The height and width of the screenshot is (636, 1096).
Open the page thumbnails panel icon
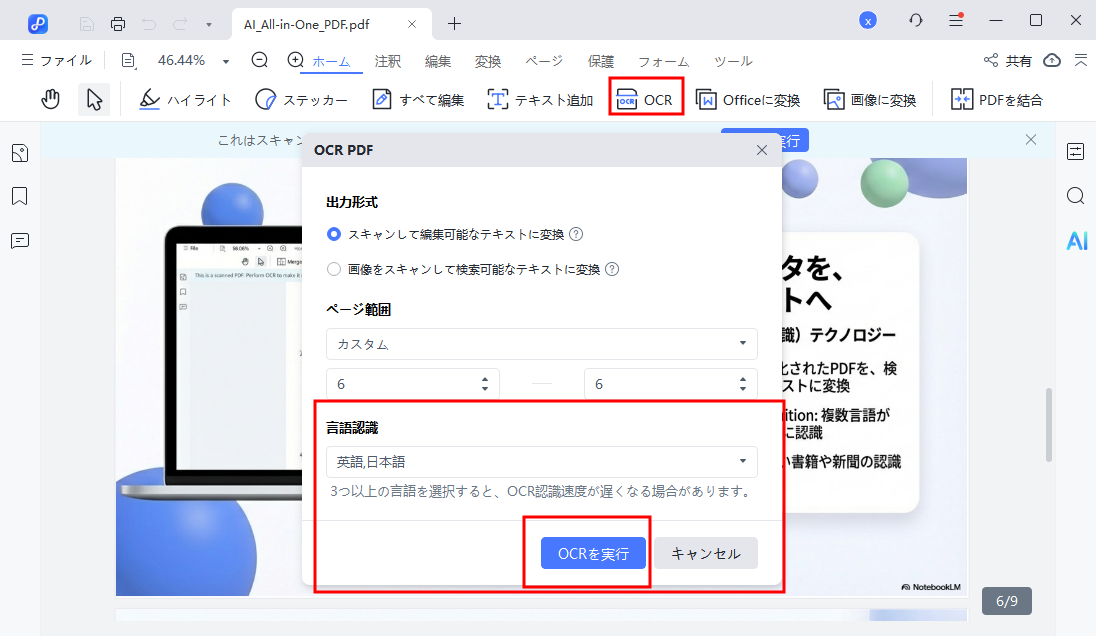click(19, 153)
